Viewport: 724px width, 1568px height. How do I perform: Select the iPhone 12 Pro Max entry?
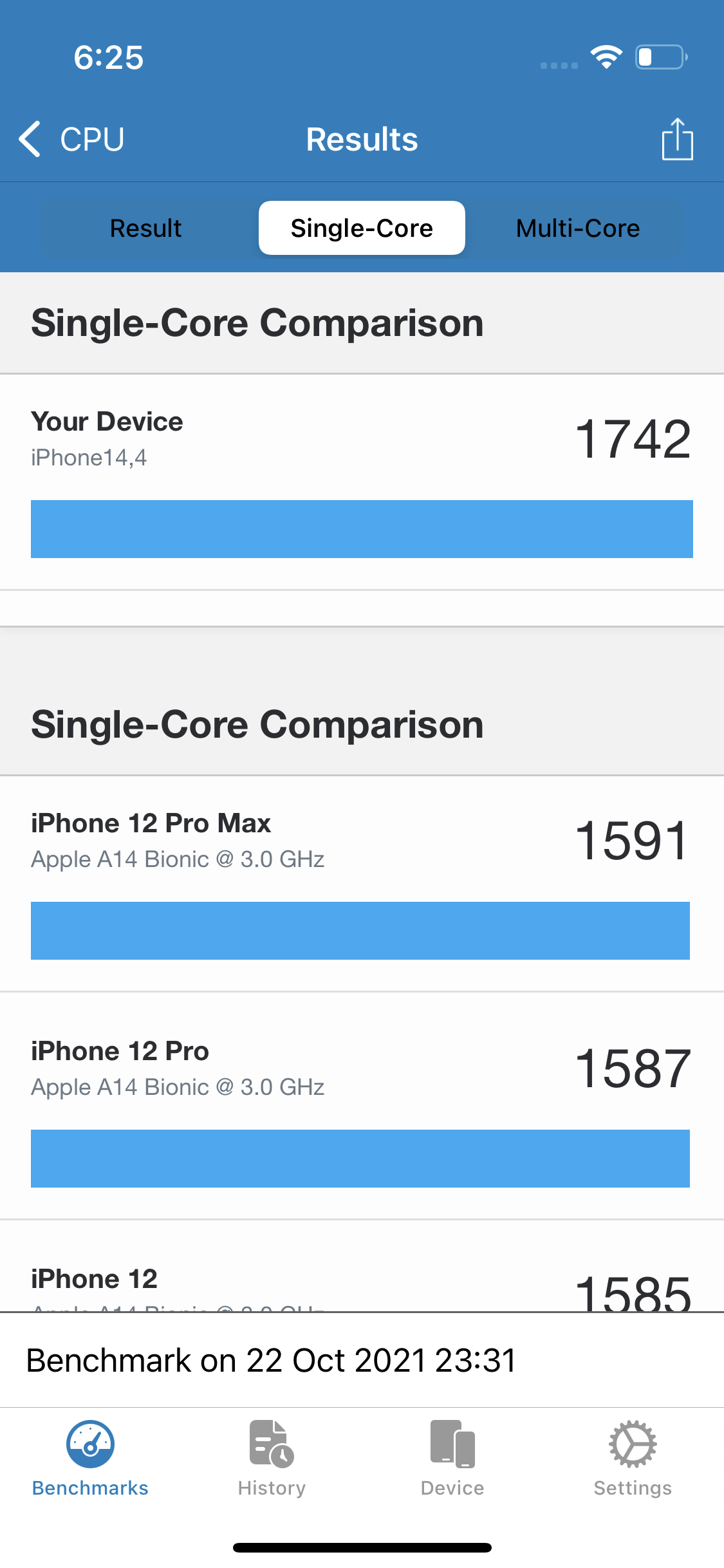click(x=151, y=824)
